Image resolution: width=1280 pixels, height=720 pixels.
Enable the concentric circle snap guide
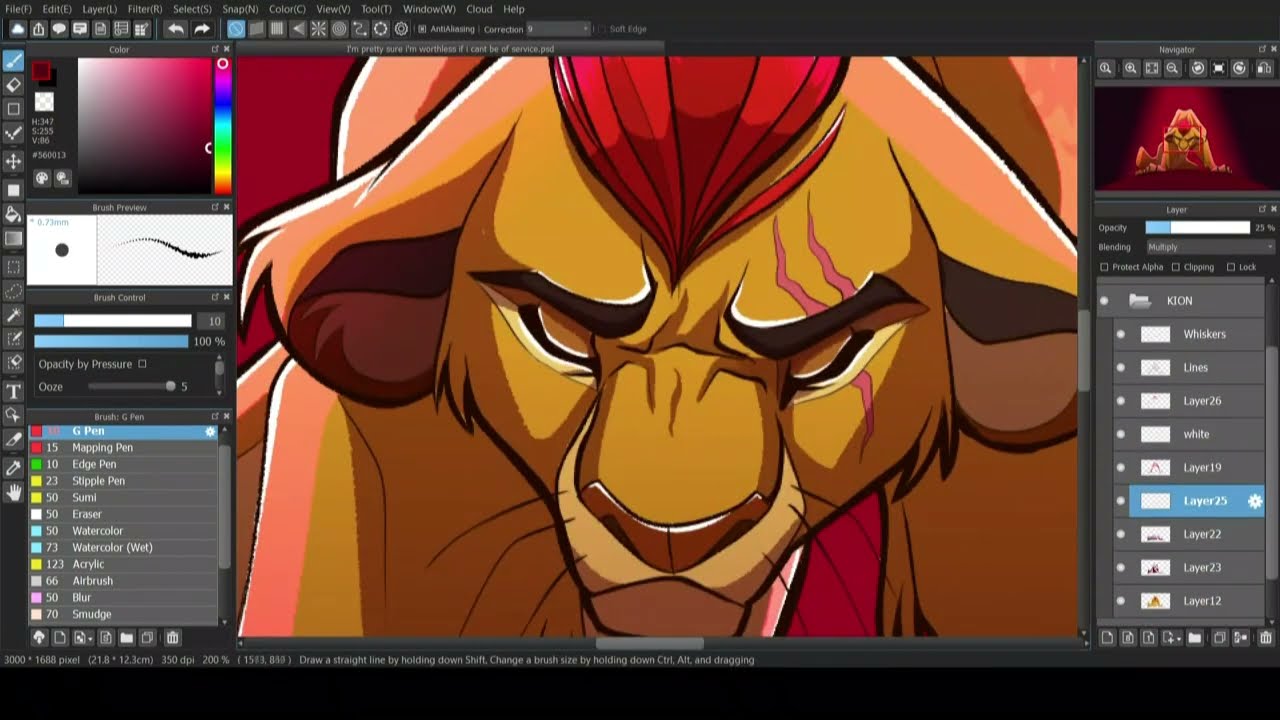click(339, 29)
